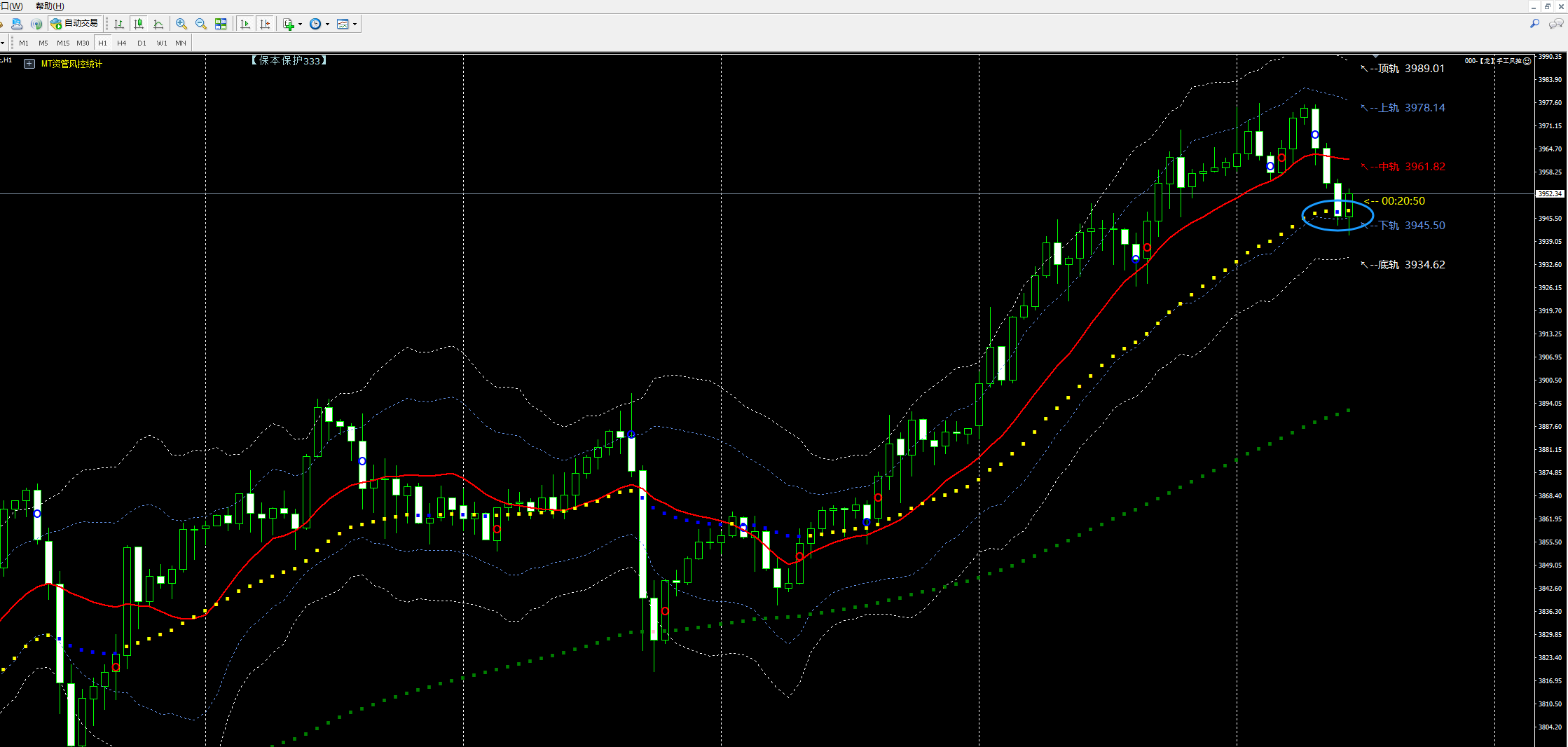The height and width of the screenshot is (747, 1568).
Task: Click the 3804.20 price scale label
Action: pyautogui.click(x=1550, y=727)
